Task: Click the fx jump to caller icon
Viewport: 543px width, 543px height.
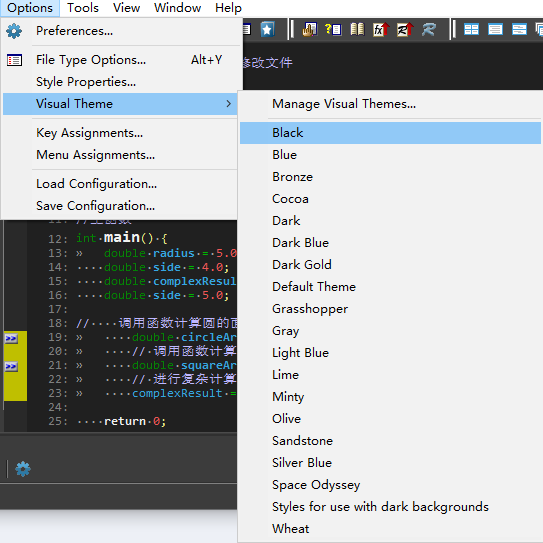Action: tap(381, 30)
